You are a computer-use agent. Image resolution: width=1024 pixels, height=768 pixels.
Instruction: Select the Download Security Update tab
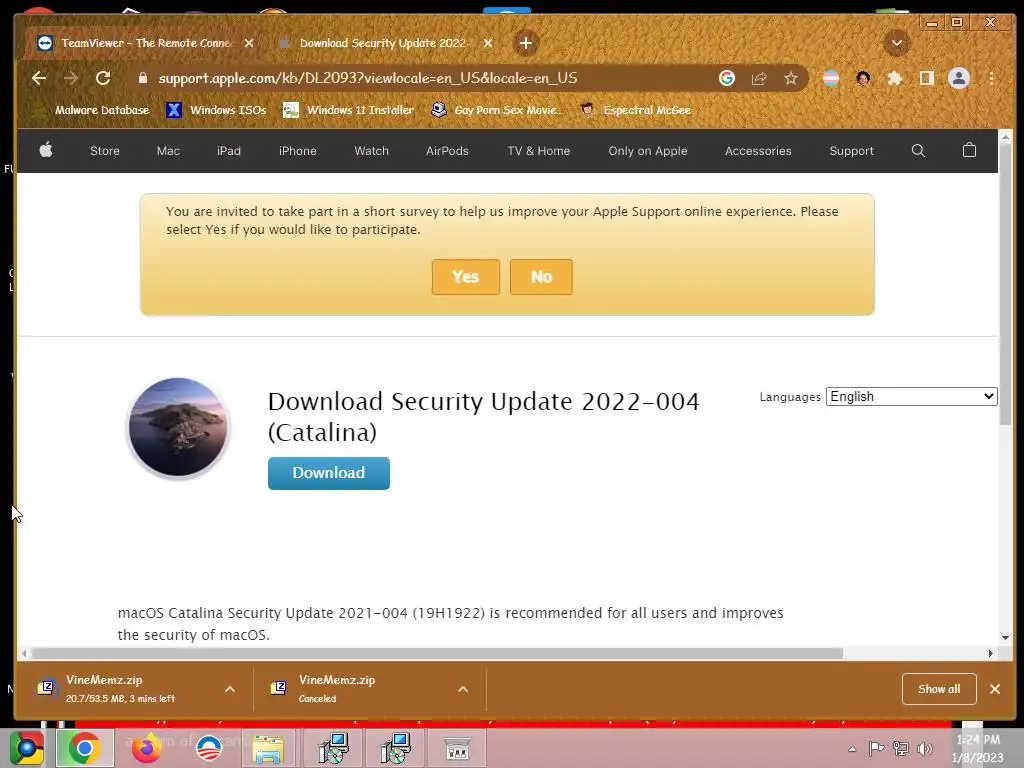385,43
